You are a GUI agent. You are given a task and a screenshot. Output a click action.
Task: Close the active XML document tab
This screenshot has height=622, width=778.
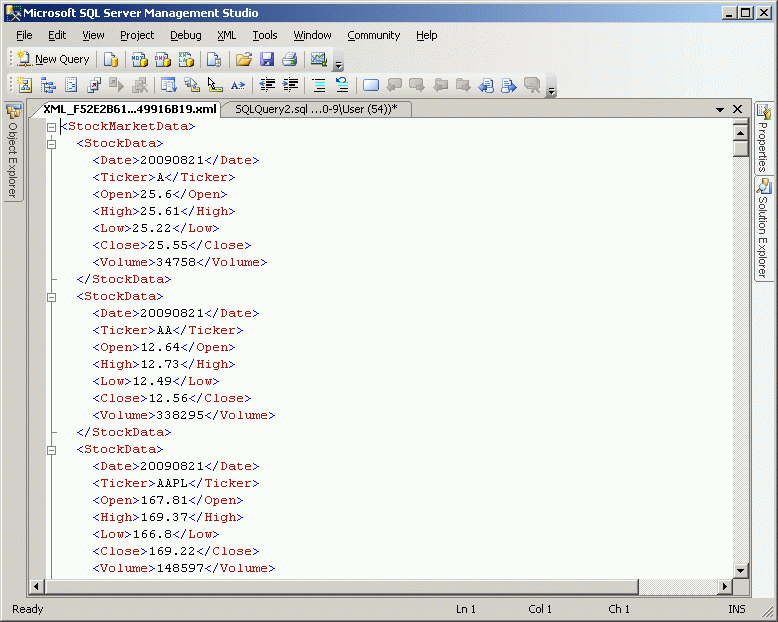[x=738, y=109]
